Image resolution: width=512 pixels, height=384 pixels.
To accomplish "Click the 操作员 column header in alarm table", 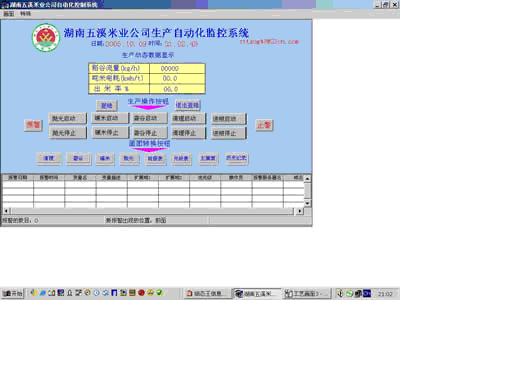I will 236,178.
